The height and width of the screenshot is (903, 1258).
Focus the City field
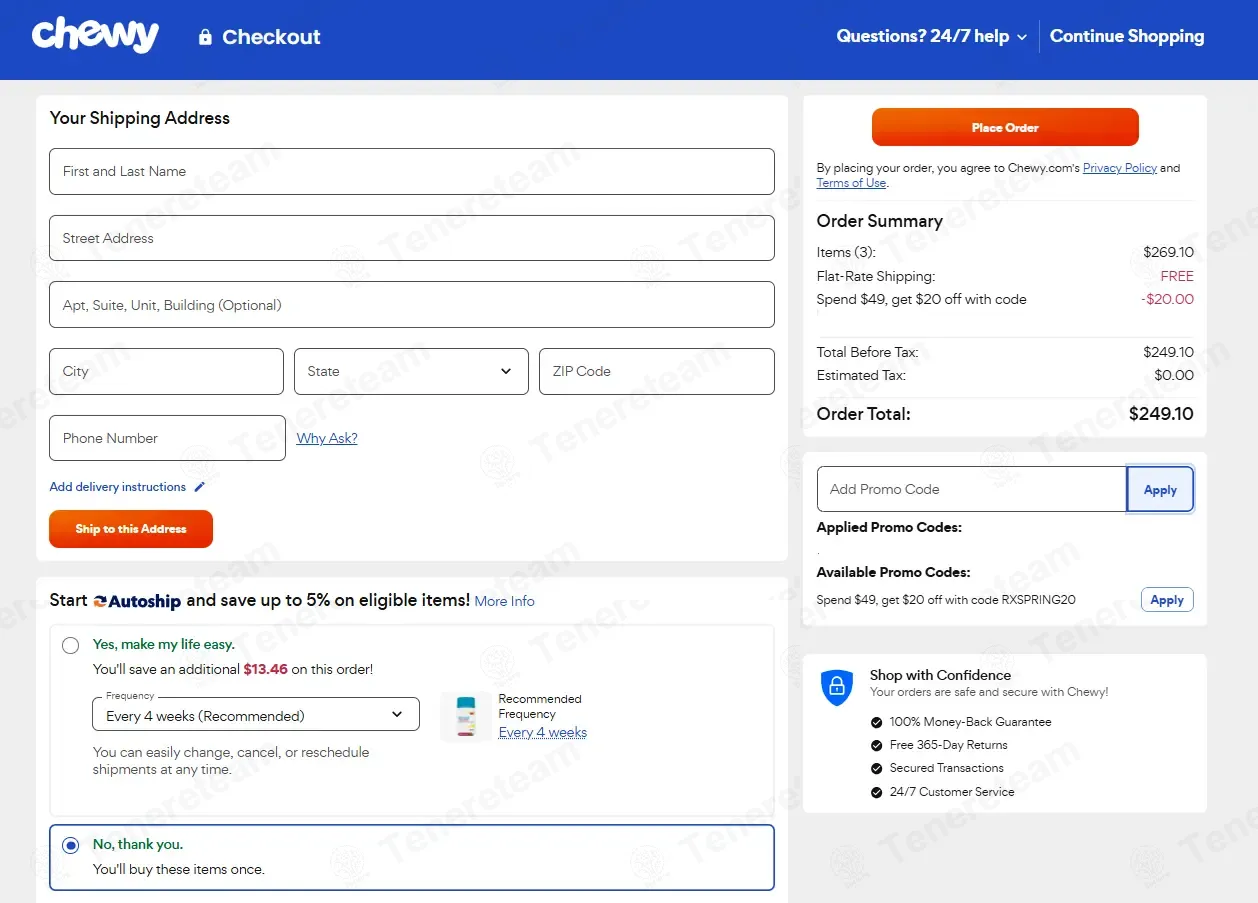click(x=166, y=371)
